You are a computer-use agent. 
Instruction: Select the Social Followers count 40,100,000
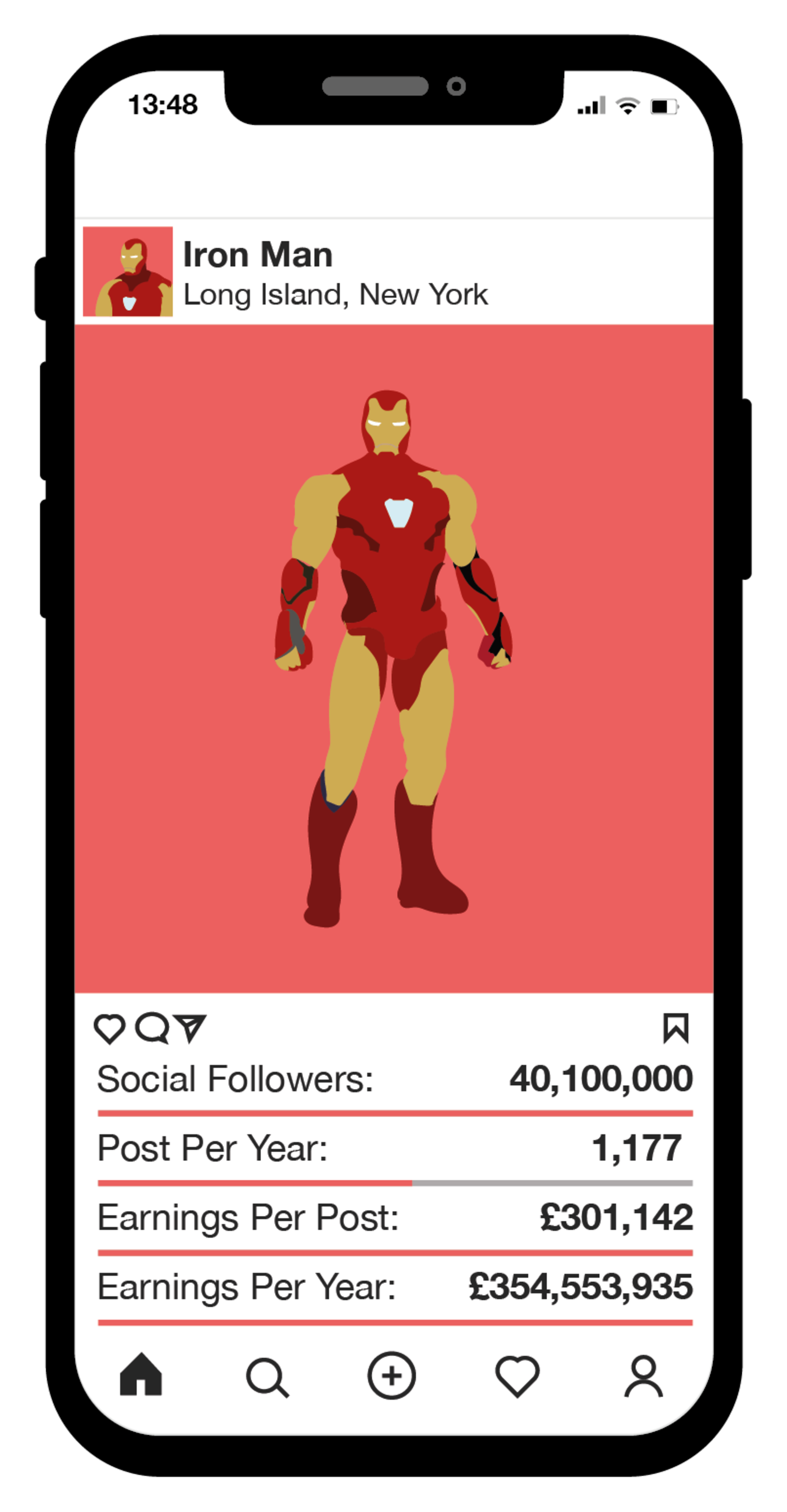601,1079
